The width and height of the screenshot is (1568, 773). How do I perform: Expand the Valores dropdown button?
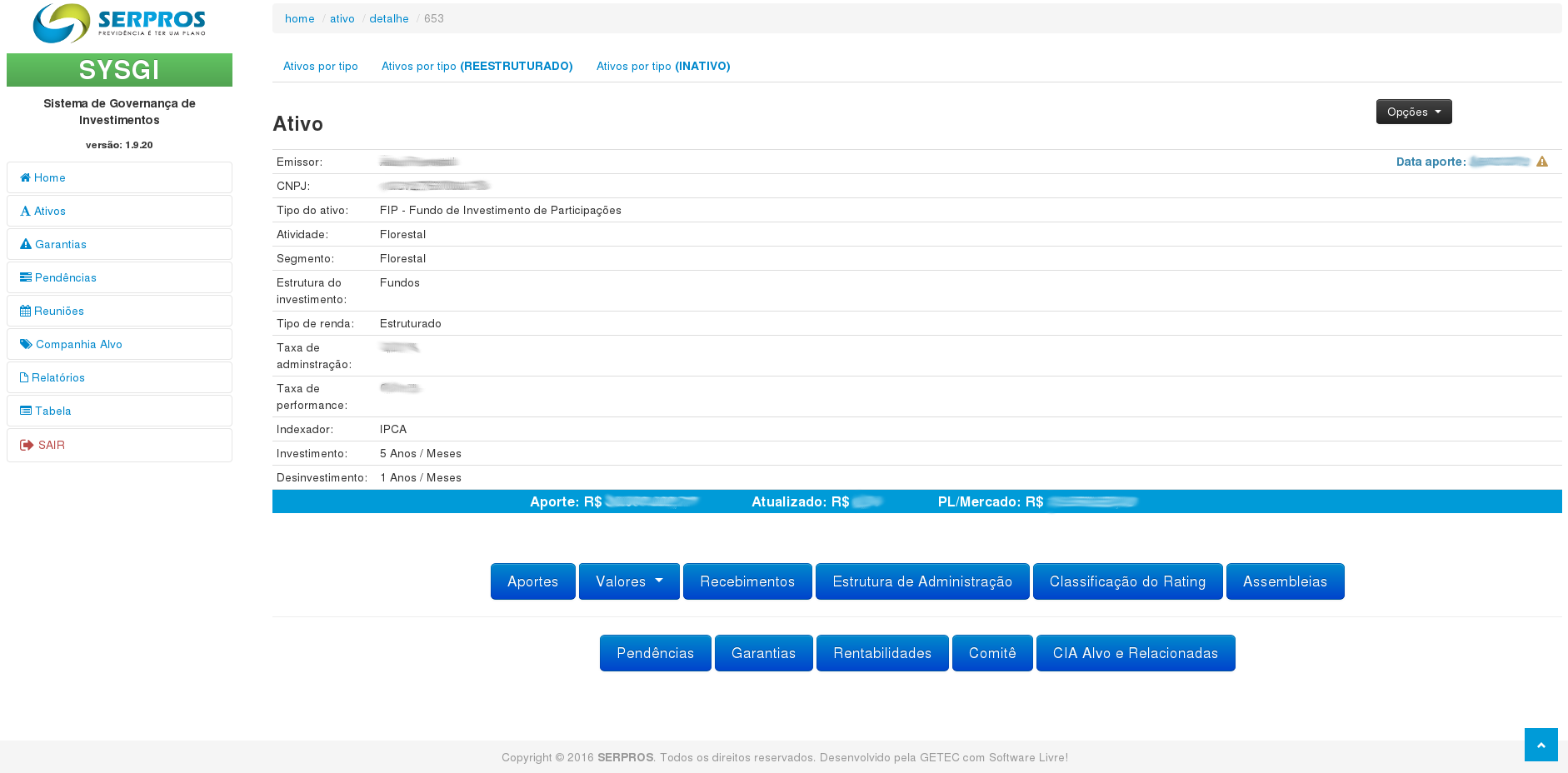click(629, 581)
